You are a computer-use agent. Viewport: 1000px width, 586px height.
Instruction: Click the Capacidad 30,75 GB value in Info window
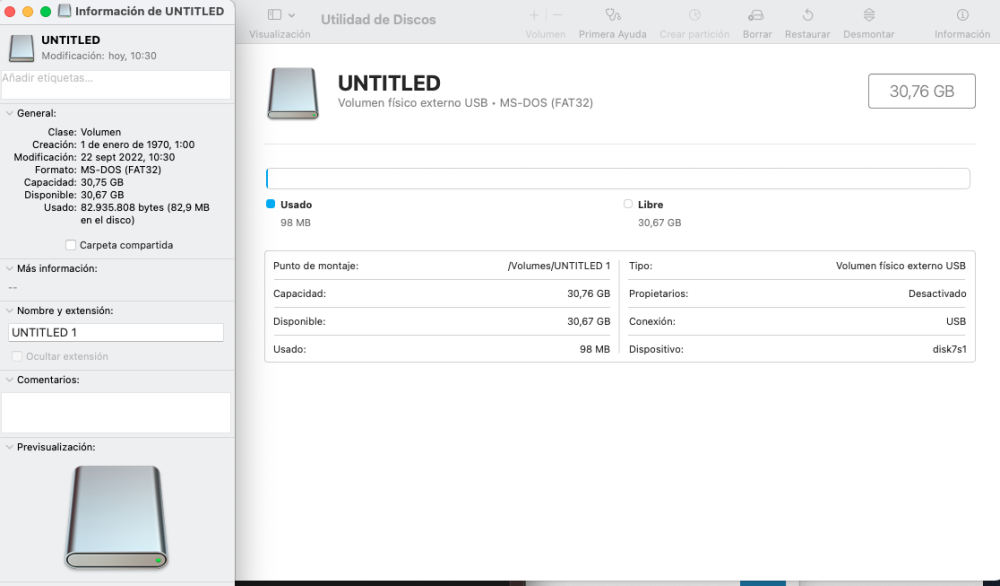[102, 182]
